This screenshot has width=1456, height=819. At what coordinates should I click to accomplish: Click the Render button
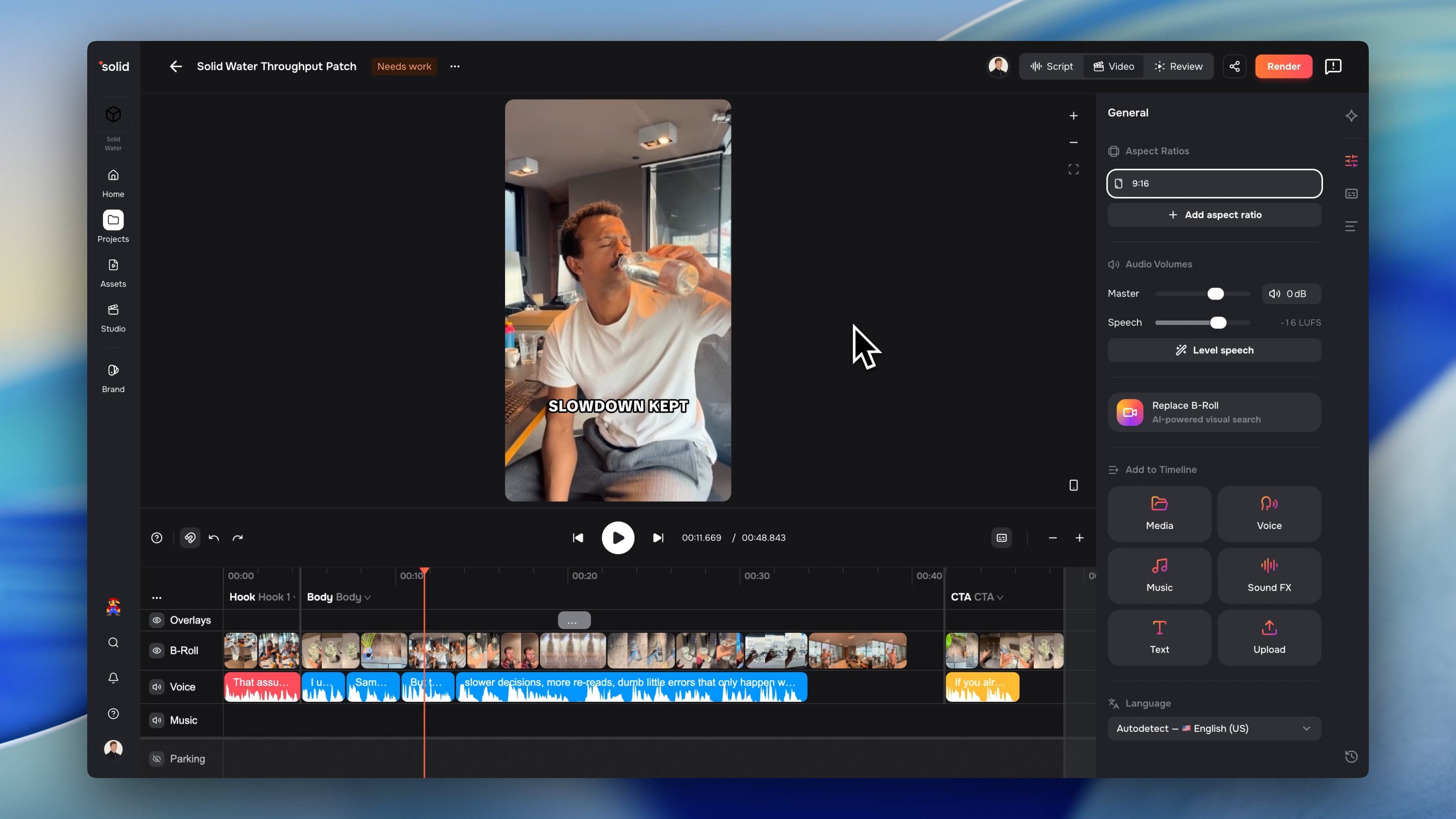point(1283,66)
